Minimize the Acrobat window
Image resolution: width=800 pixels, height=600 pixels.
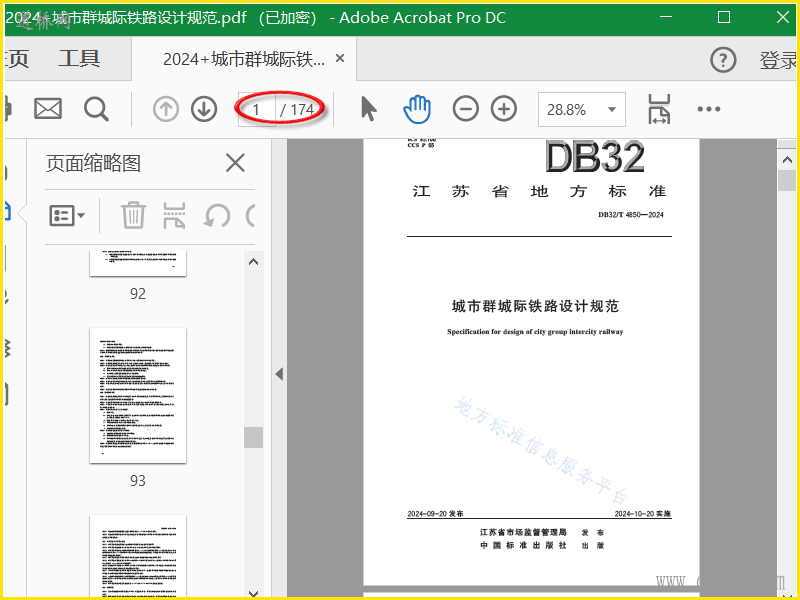click(x=666, y=17)
